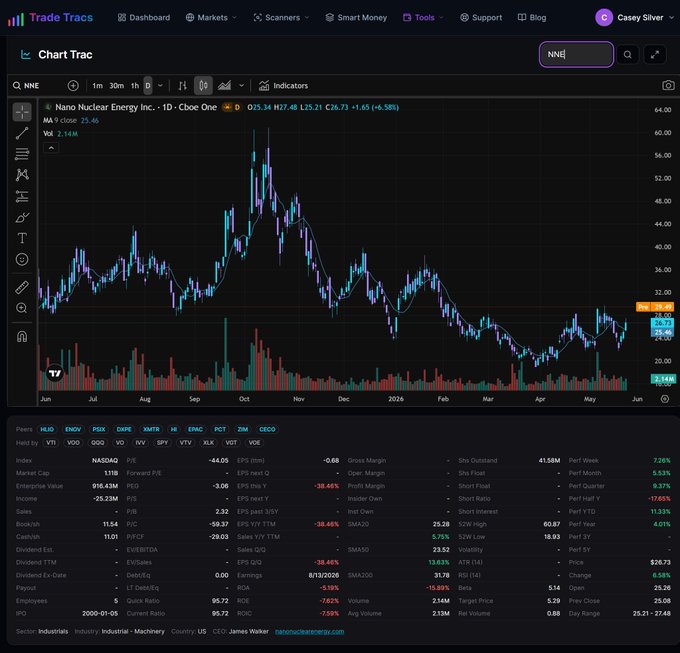Click the Casey Silver avatar circle
Viewport: 680px width, 653px height.
click(604, 18)
